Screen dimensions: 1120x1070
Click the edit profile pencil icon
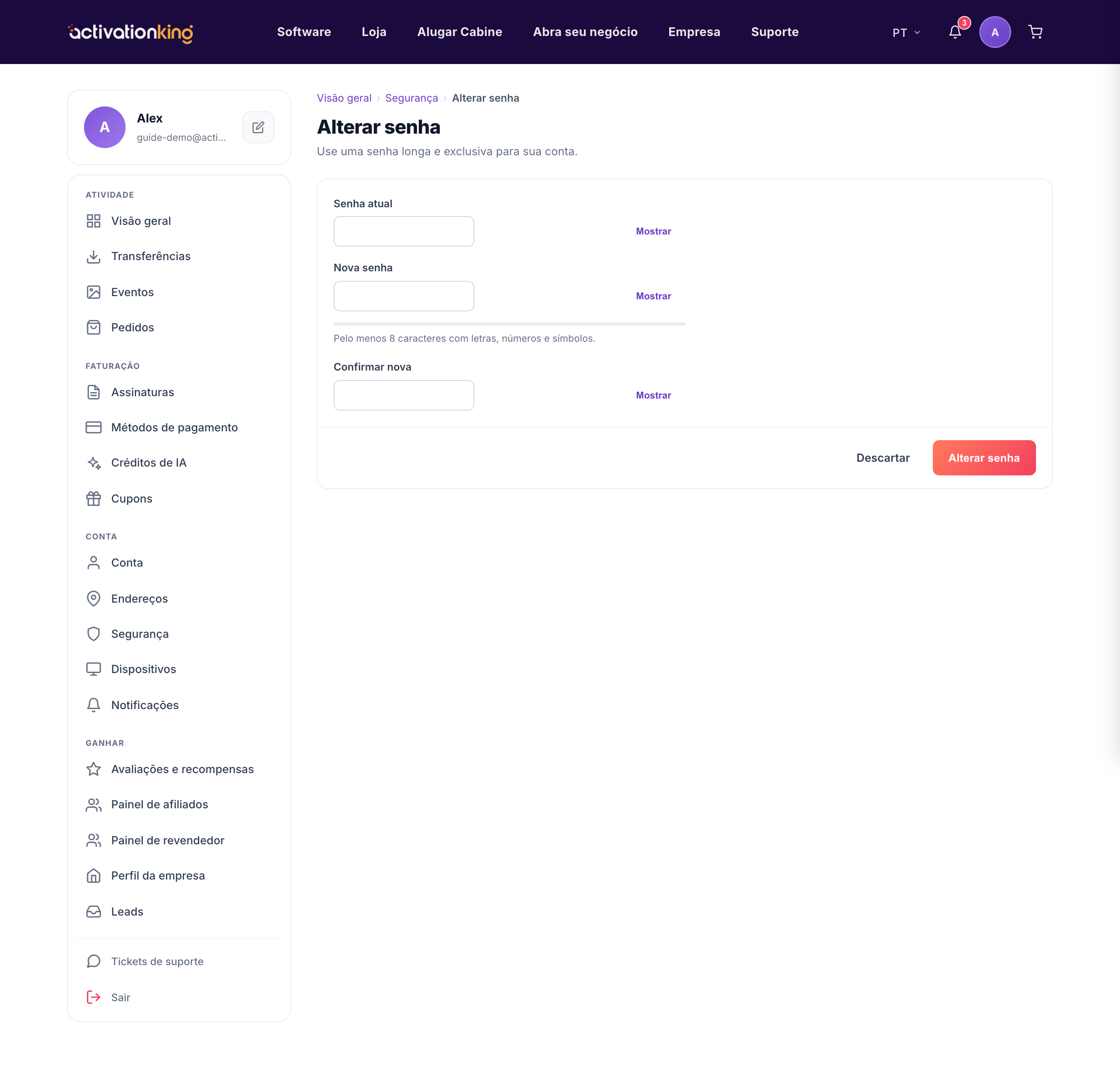258,127
